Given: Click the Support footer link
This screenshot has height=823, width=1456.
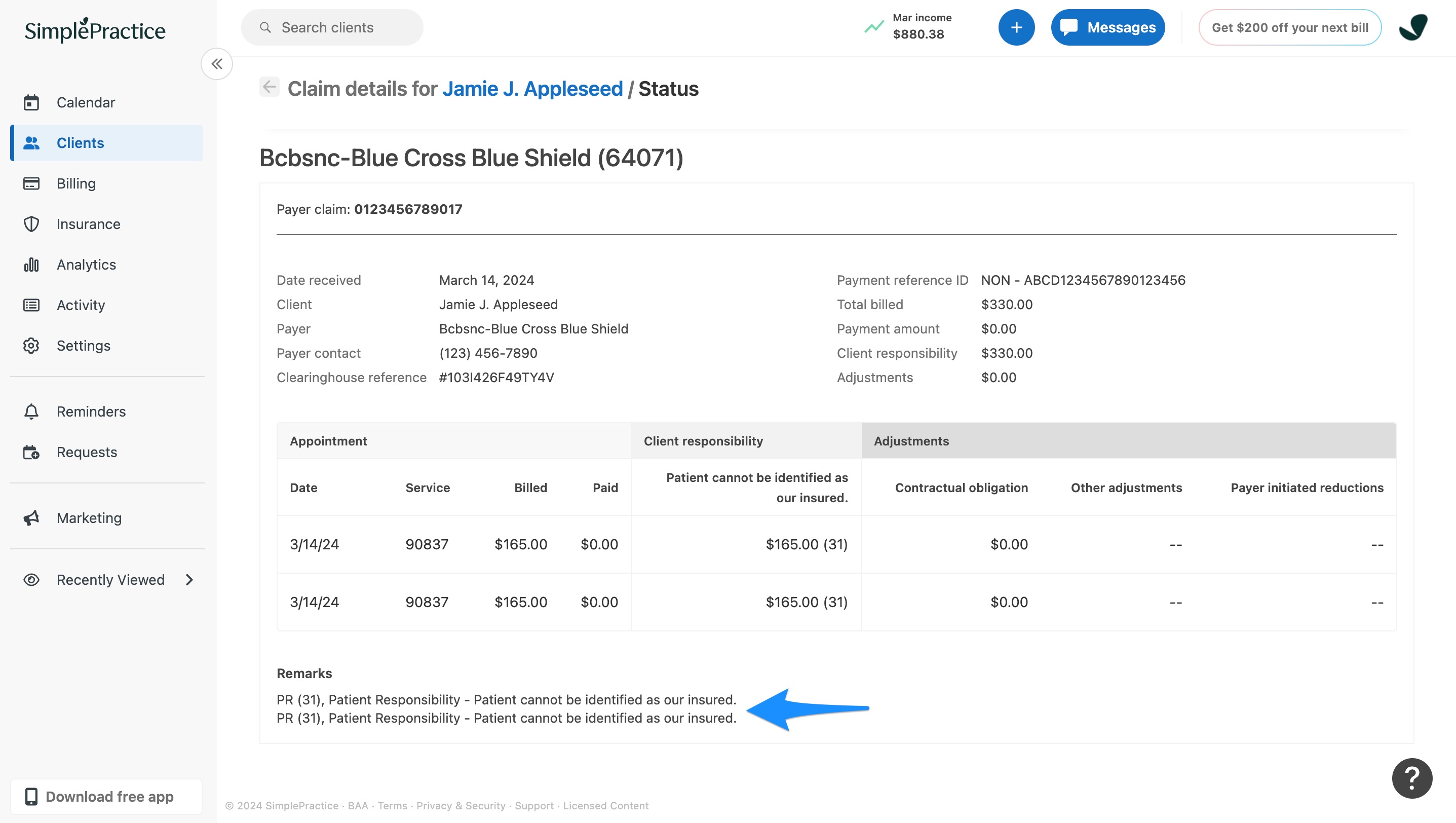Looking at the screenshot, I should pos(534,805).
